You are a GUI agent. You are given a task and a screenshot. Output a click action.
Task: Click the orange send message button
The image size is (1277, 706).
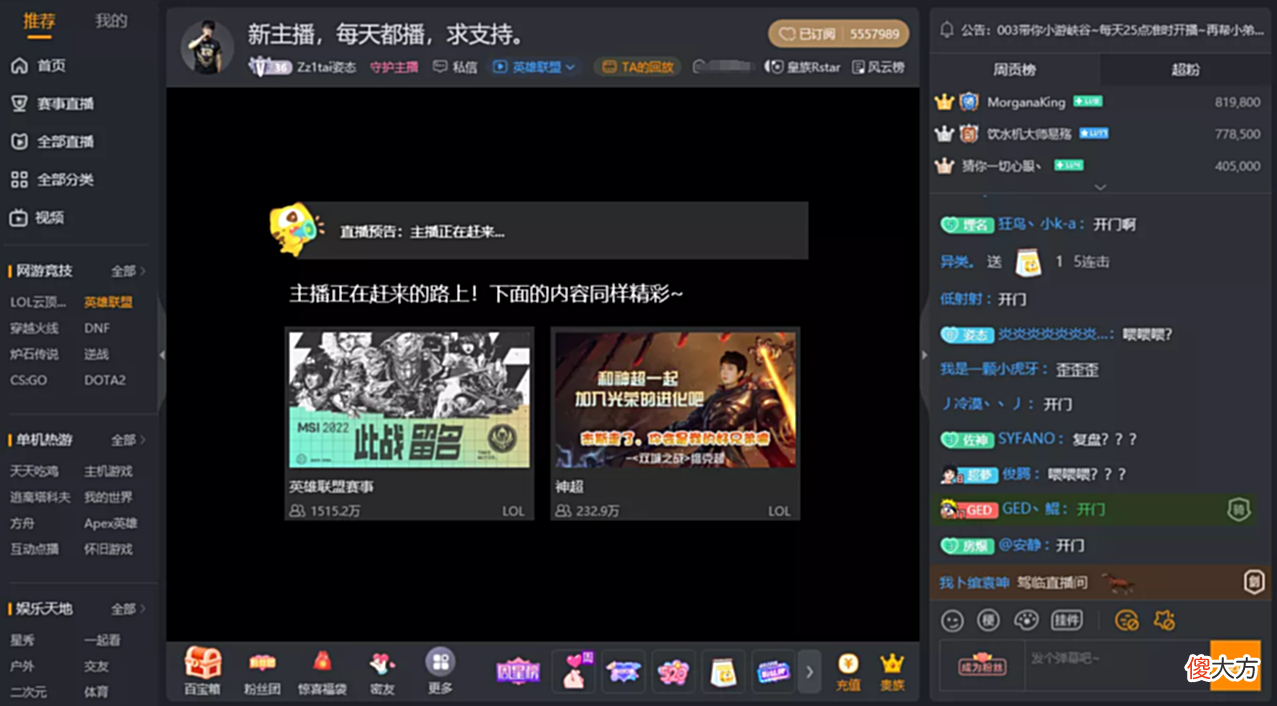pyautogui.click(x=1235, y=665)
